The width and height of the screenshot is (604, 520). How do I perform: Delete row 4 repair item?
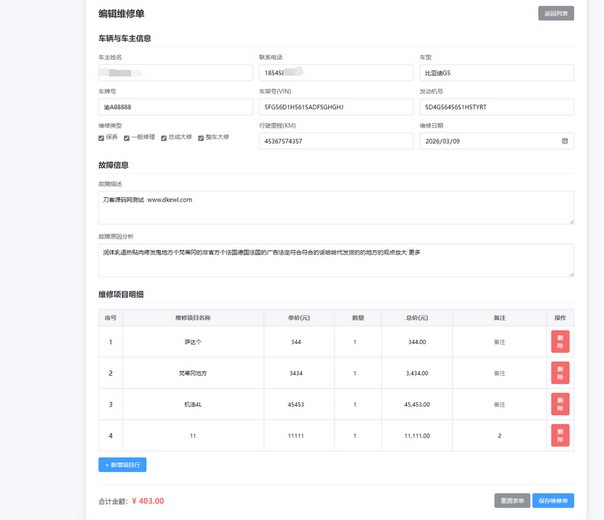point(560,435)
